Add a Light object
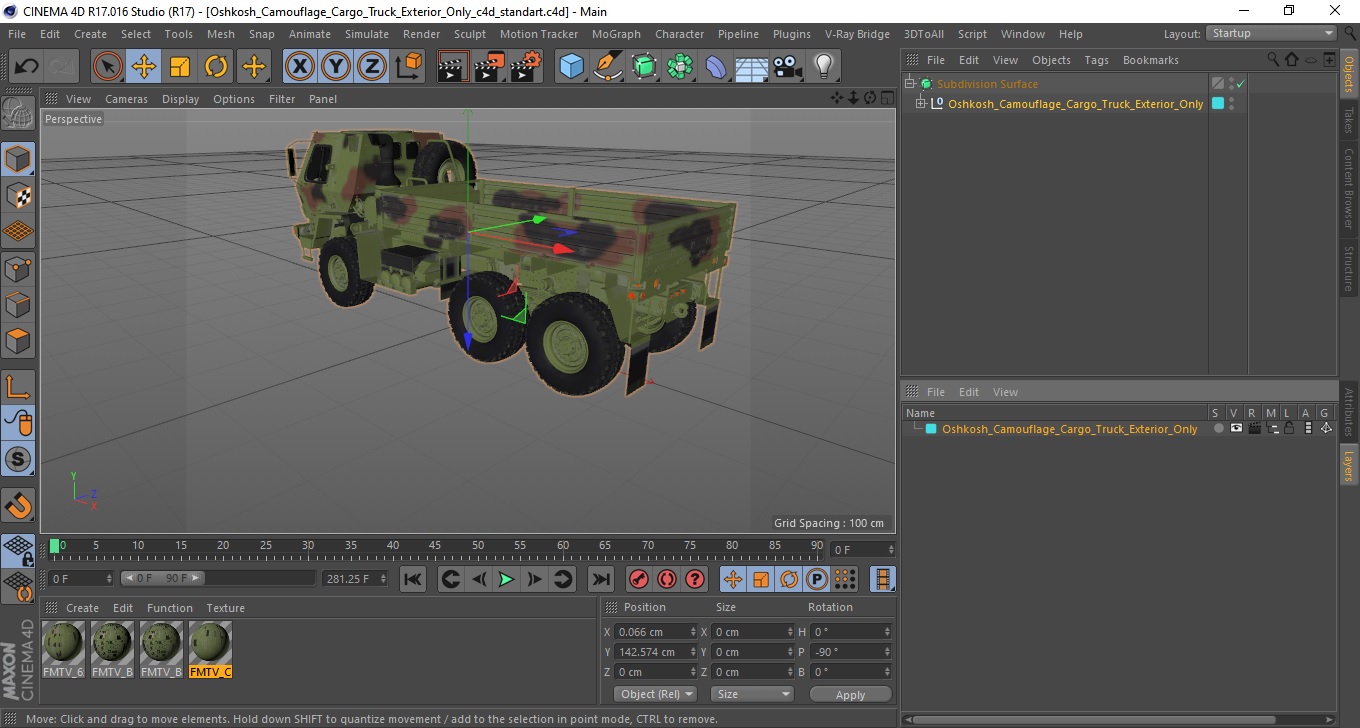Viewport: 1360px width, 728px height. [x=823, y=67]
